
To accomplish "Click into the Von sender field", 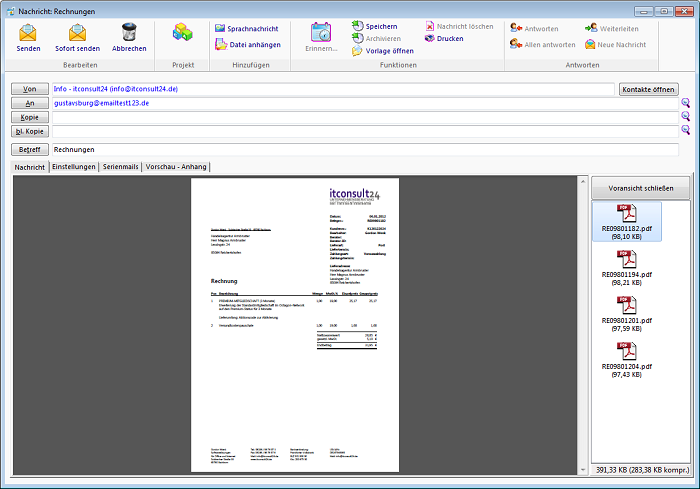I will (333, 89).
